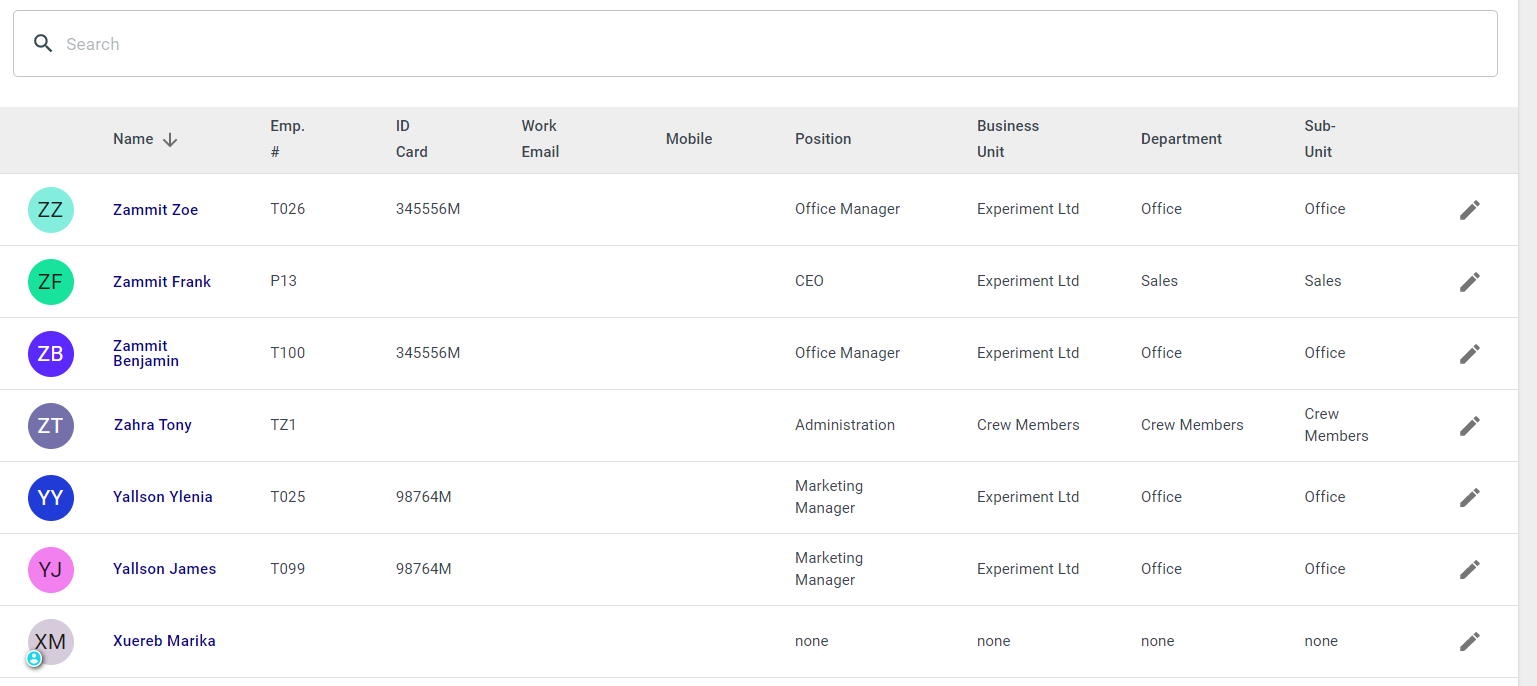Edit Zahra Tony via pencil icon
Viewport: 1537px width, 686px height.
point(1469,426)
